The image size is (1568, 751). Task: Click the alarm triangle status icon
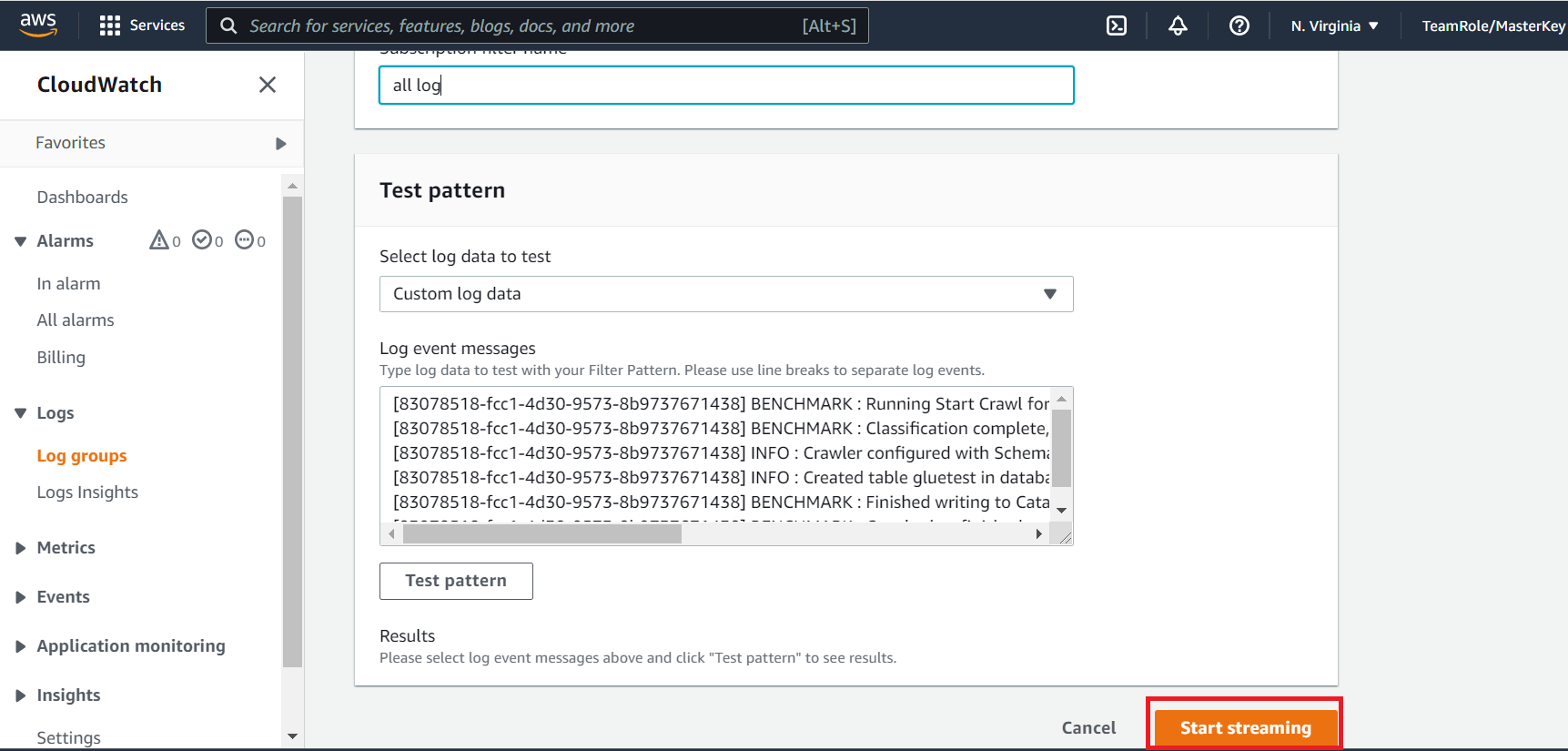(159, 240)
